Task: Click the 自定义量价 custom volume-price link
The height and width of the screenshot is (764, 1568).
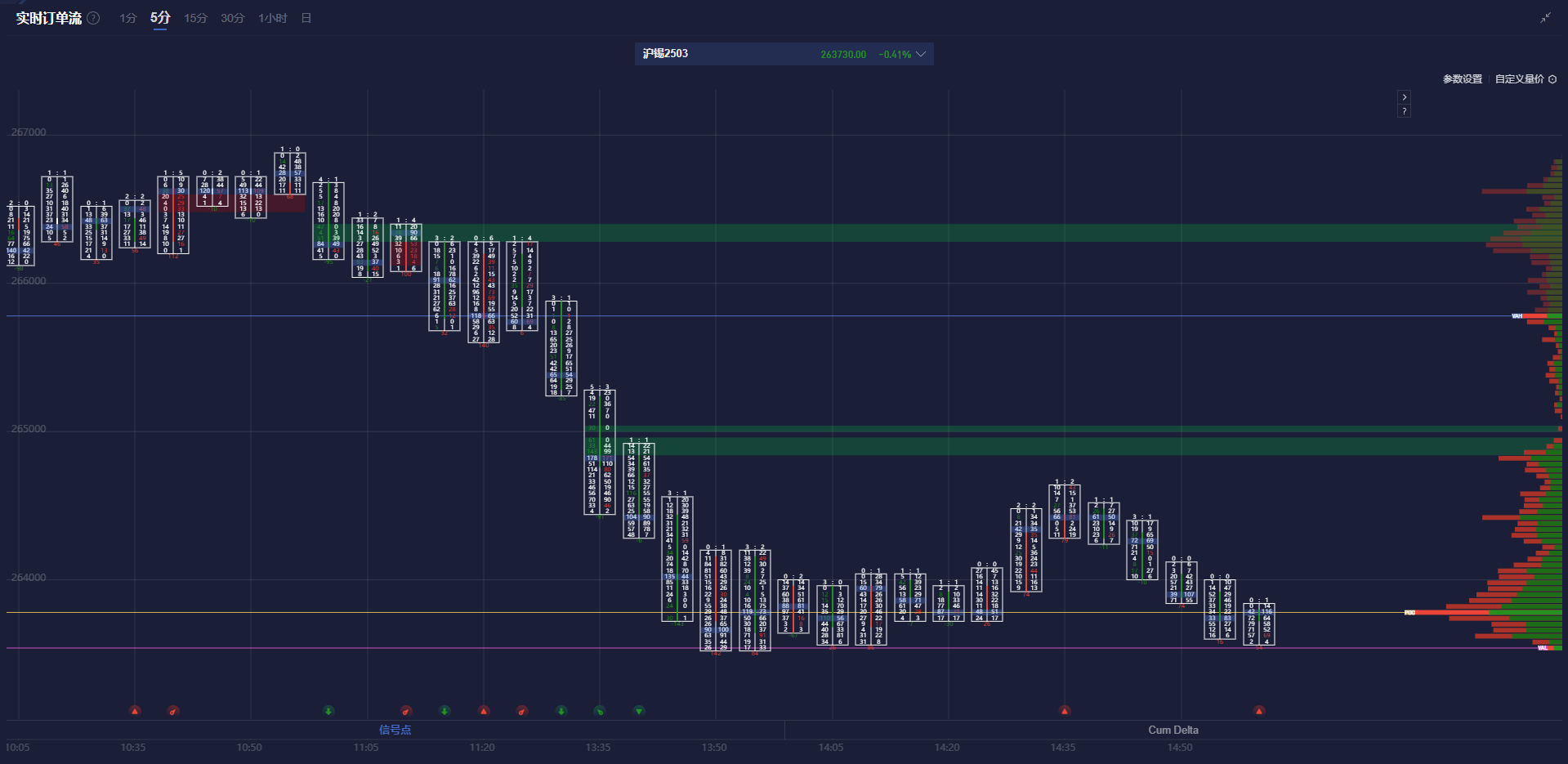Action: point(1519,79)
